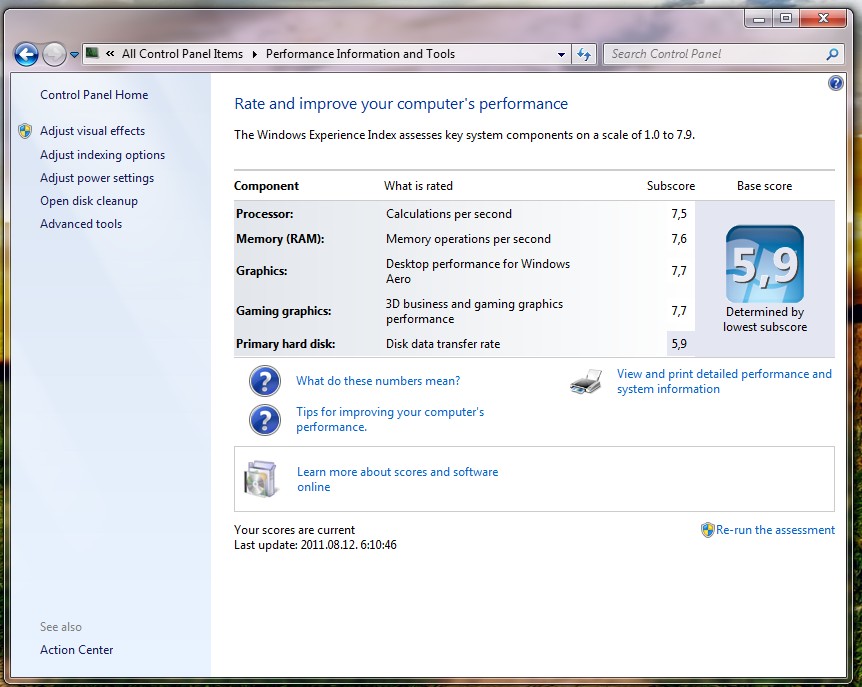The image size is (862, 687).
Task: Click the blue Back navigation arrow
Action: coord(26,54)
